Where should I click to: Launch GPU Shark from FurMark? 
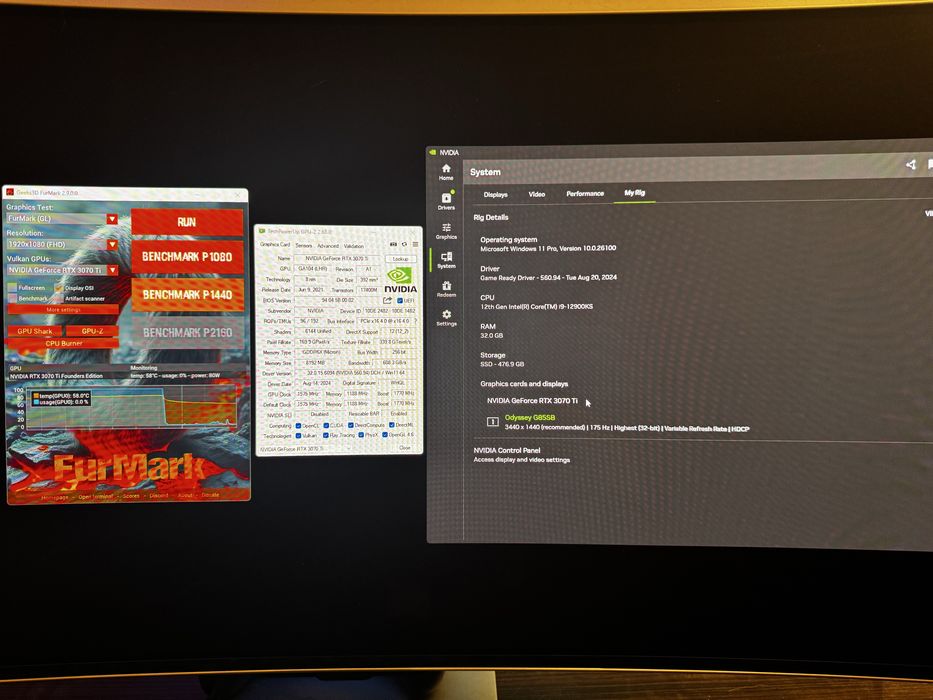tap(35, 331)
